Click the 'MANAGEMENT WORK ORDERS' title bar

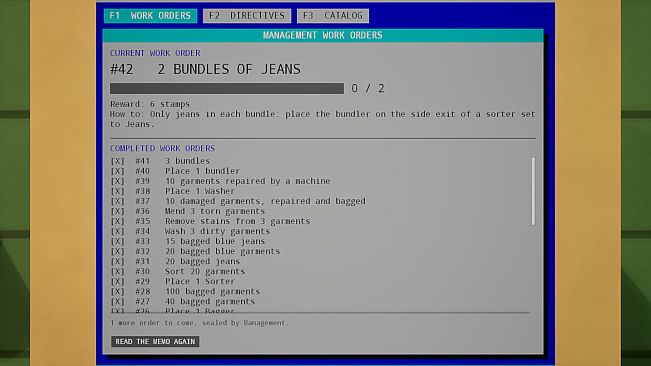(323, 35)
